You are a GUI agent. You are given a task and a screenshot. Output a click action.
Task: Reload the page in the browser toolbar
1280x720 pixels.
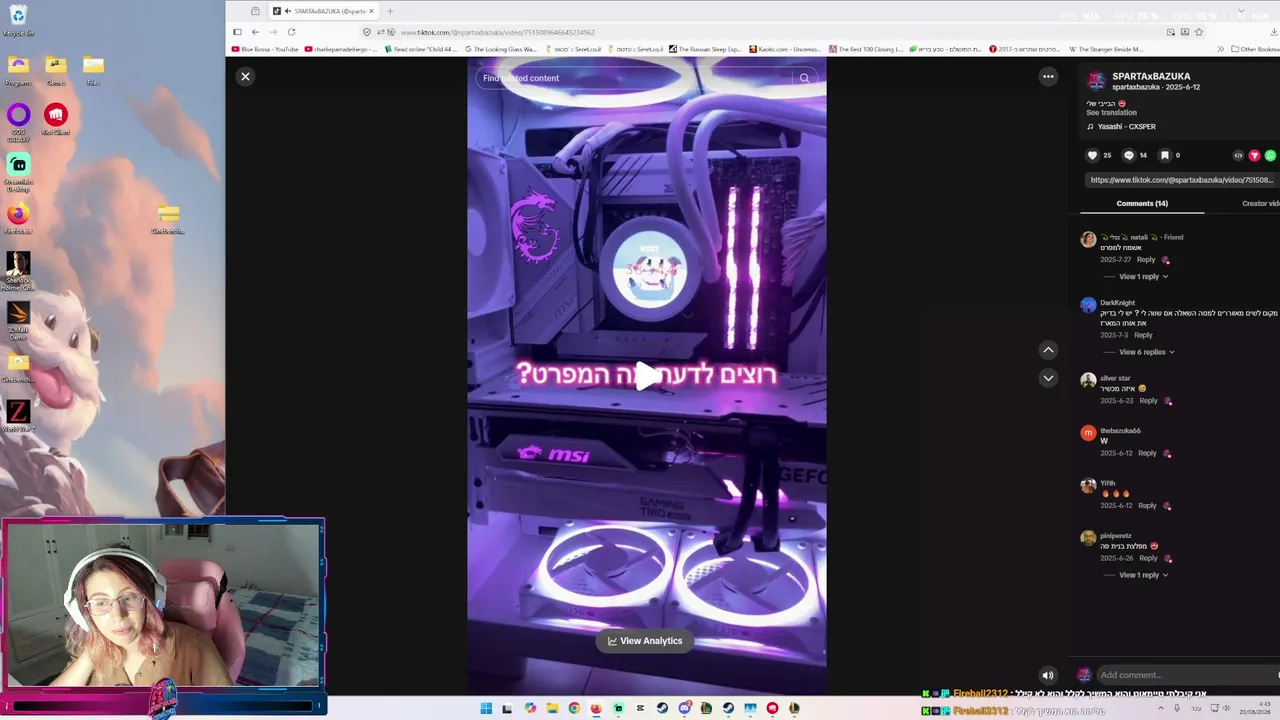291,32
